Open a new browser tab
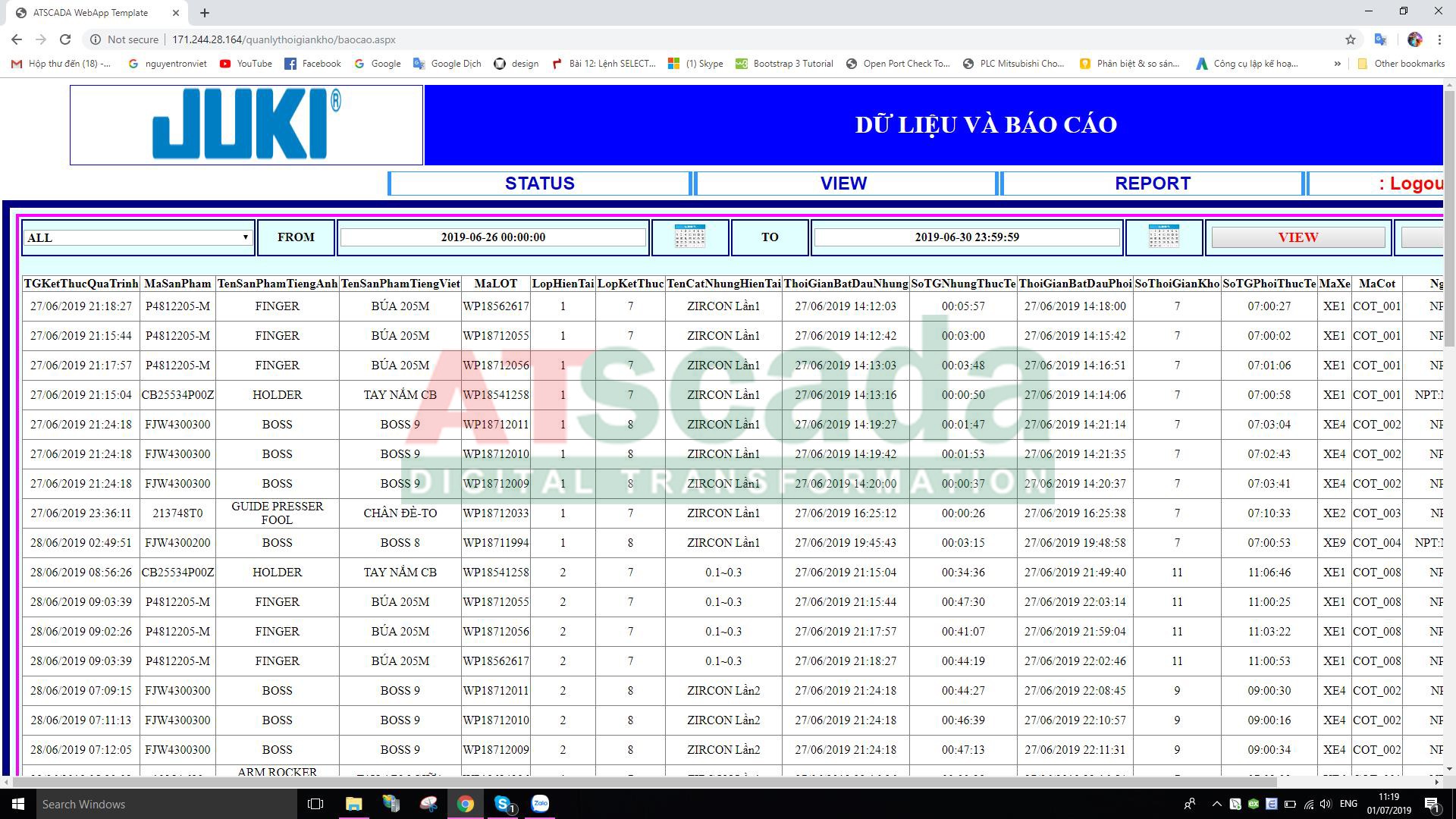 click(x=205, y=13)
